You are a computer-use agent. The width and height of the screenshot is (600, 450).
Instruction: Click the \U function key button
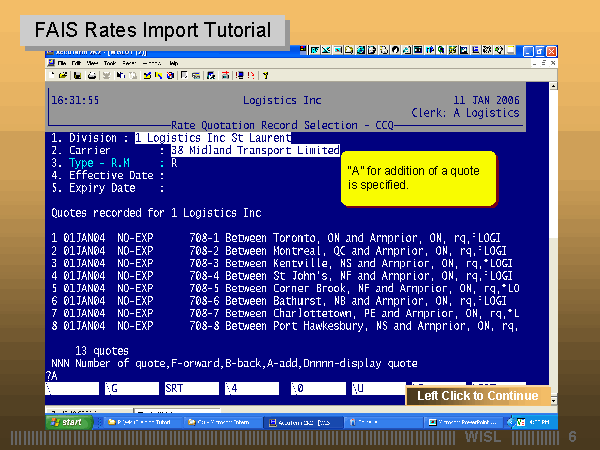click(x=378, y=388)
